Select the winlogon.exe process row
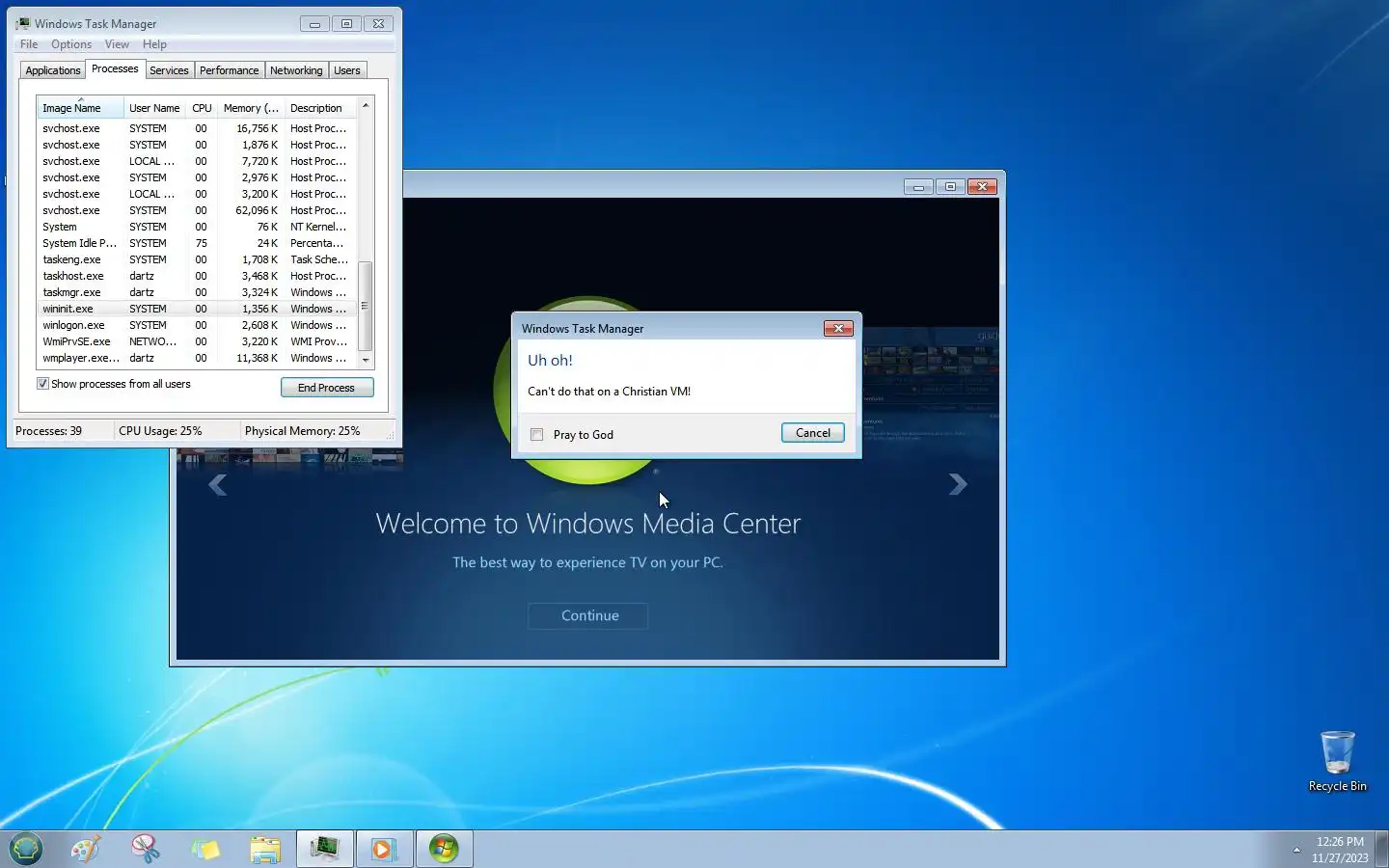1389x868 pixels. pyautogui.click(x=197, y=325)
